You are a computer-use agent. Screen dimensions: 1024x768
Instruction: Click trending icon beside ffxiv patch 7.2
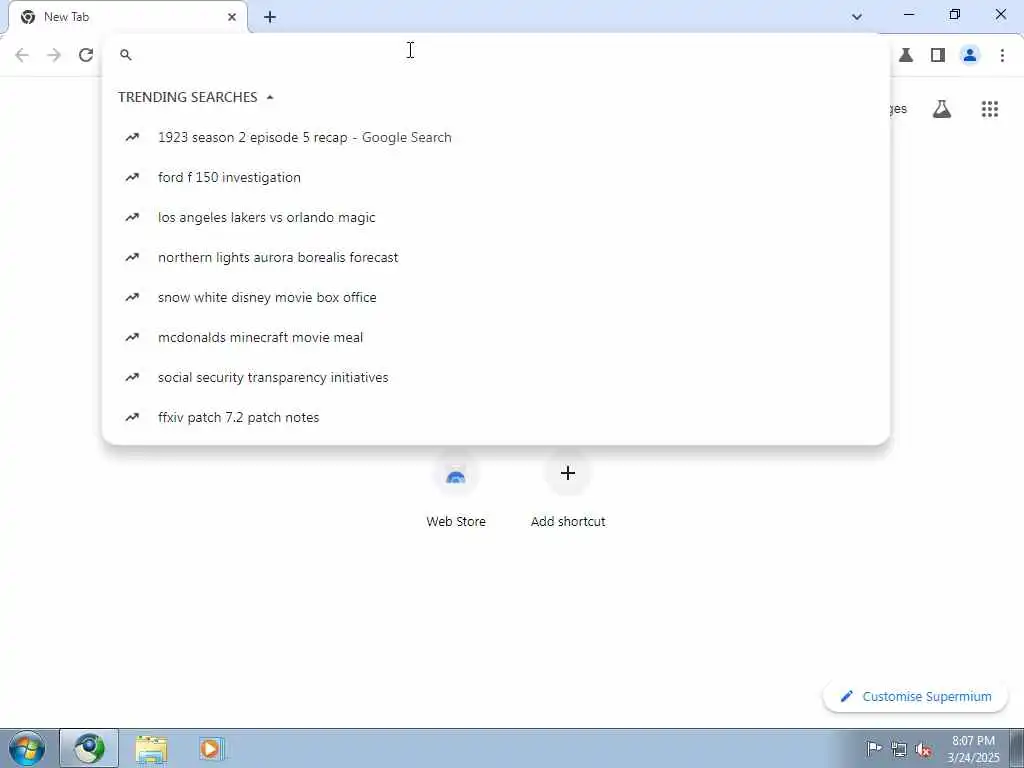coord(132,417)
